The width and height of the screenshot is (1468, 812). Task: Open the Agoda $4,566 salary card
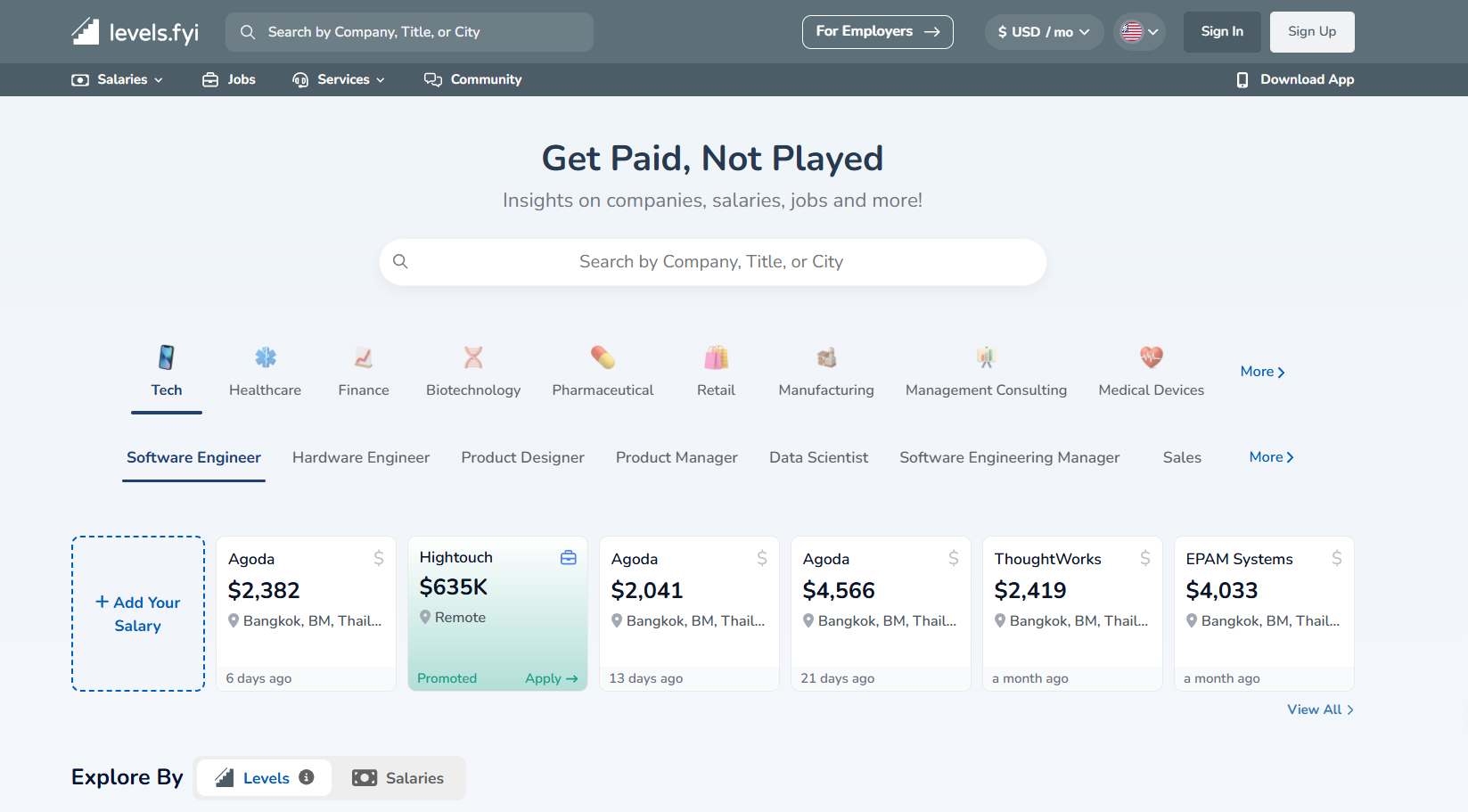(881, 613)
